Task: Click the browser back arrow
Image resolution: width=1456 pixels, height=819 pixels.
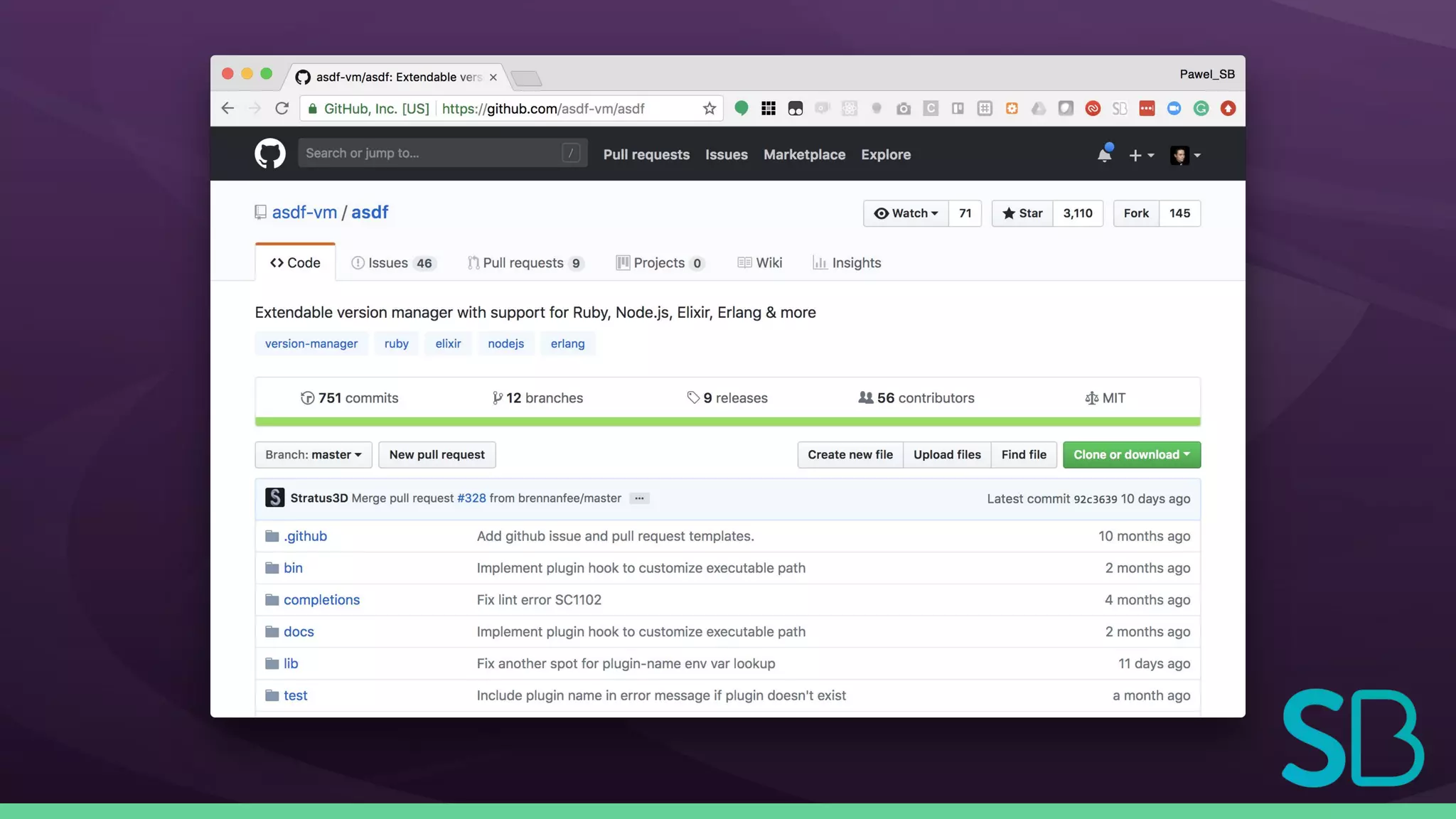Action: pyautogui.click(x=227, y=109)
